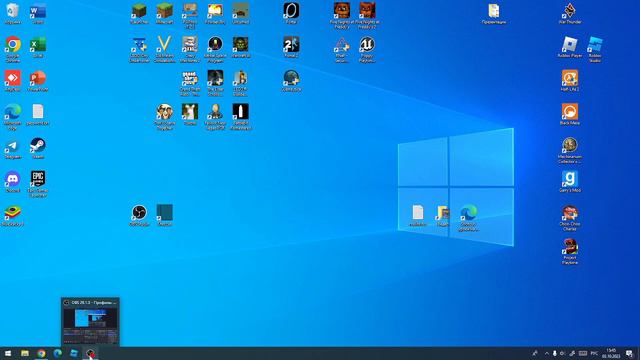
Task: Open Google Chrome from the taskbar
Action: (x=41, y=353)
